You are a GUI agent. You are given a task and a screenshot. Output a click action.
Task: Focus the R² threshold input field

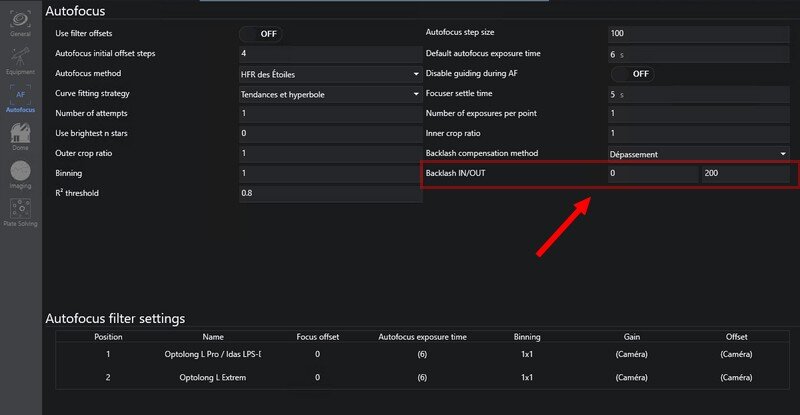coord(329,193)
